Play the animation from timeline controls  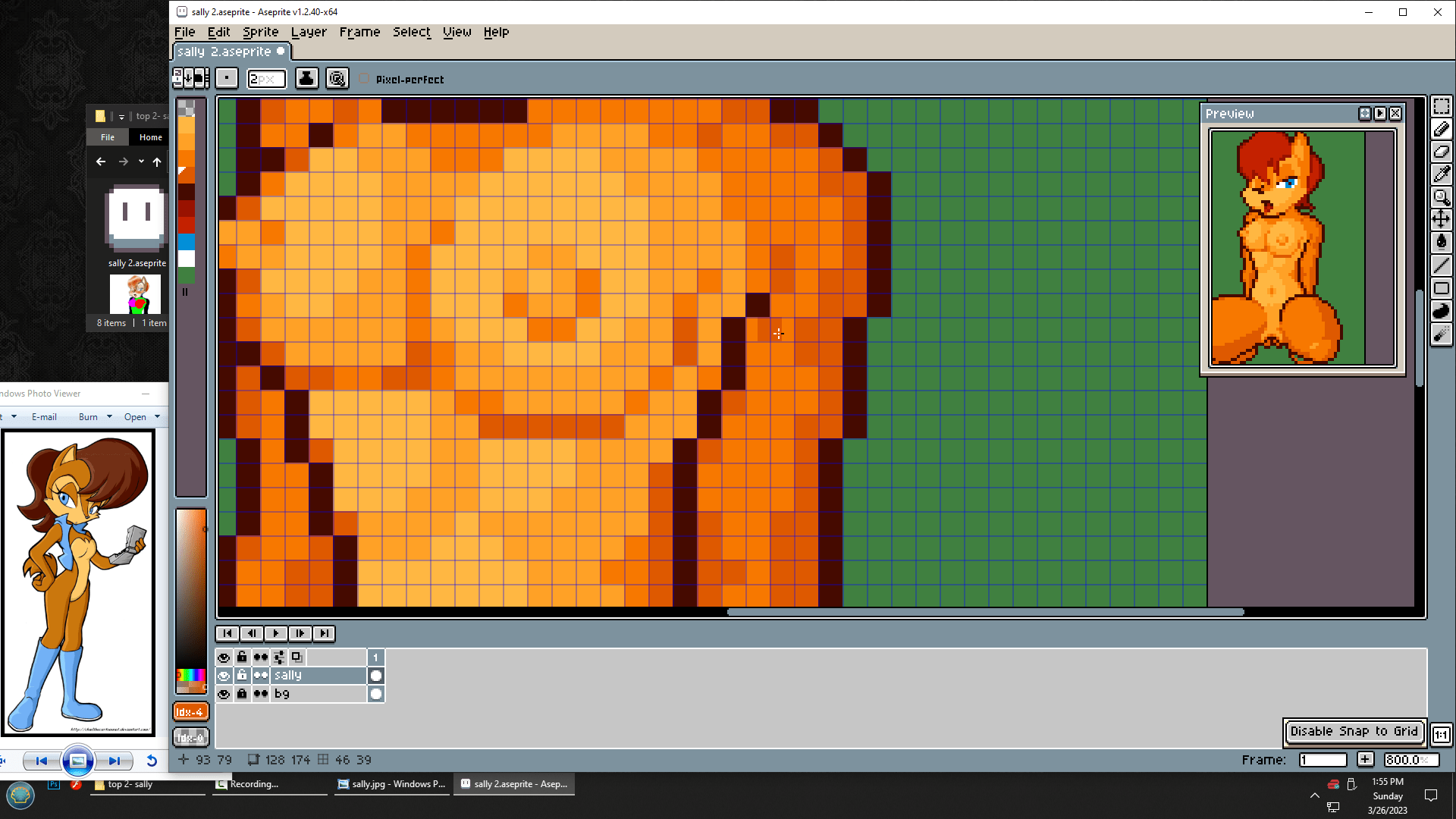click(x=275, y=633)
